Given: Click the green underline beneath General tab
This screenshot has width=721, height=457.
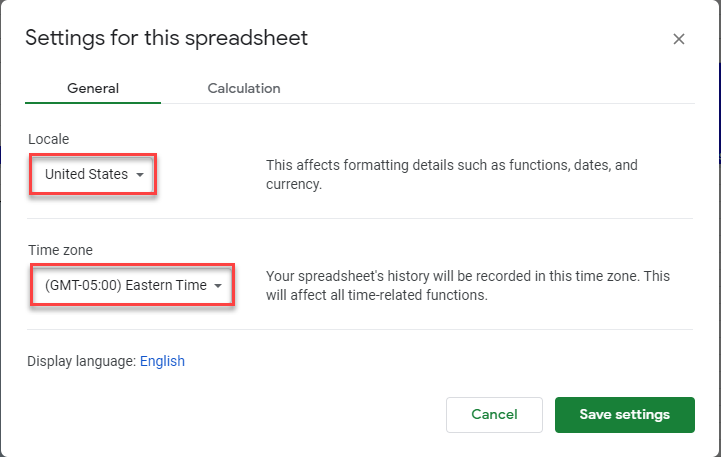Looking at the screenshot, I should tap(93, 102).
